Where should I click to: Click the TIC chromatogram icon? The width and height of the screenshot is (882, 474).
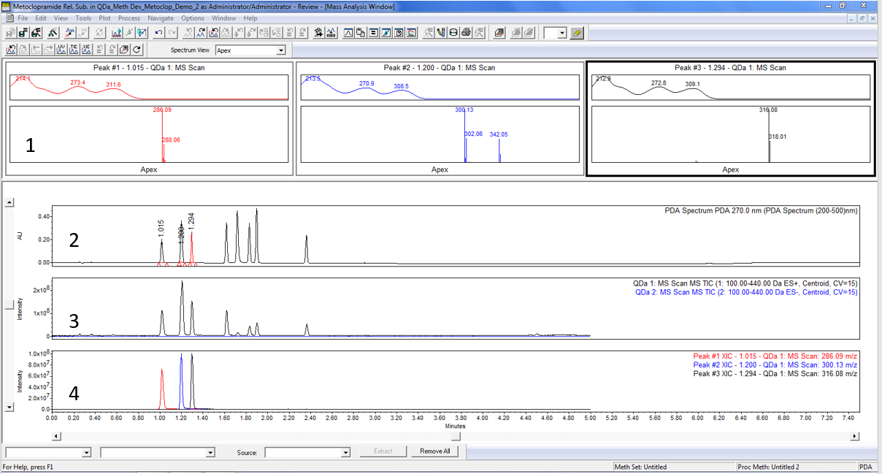[74, 49]
